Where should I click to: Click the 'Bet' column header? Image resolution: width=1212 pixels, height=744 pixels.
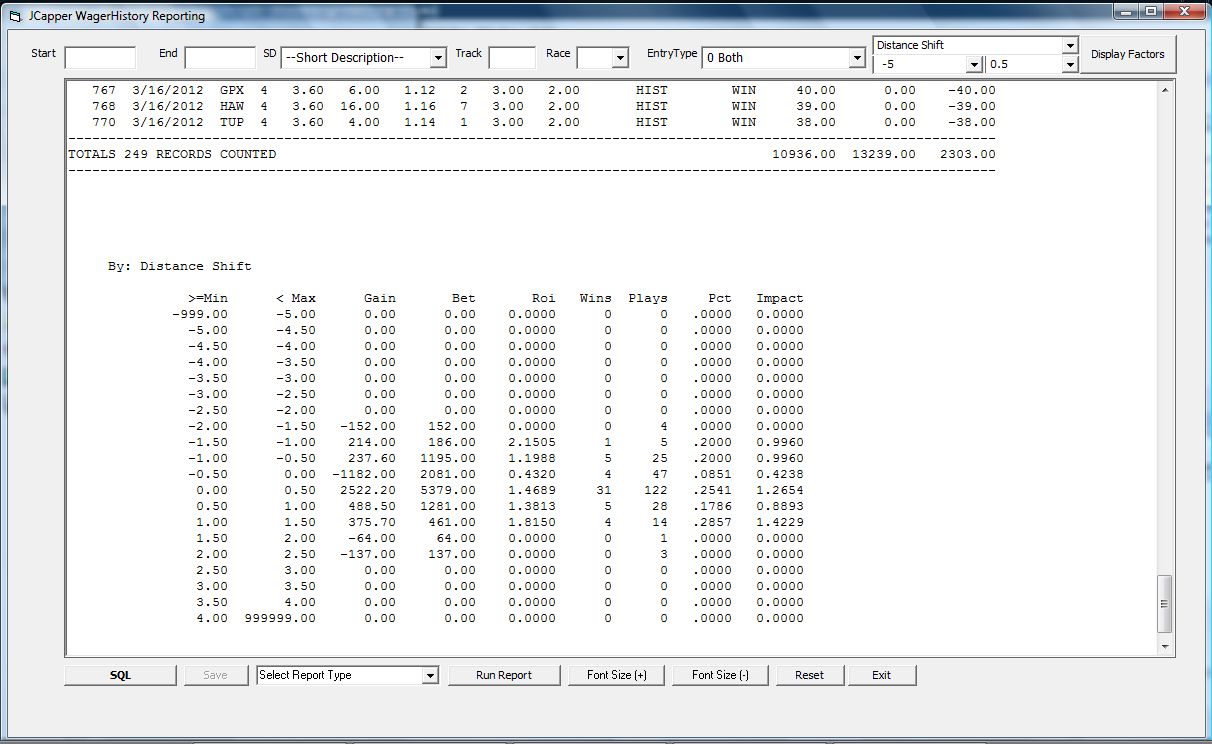[464, 298]
